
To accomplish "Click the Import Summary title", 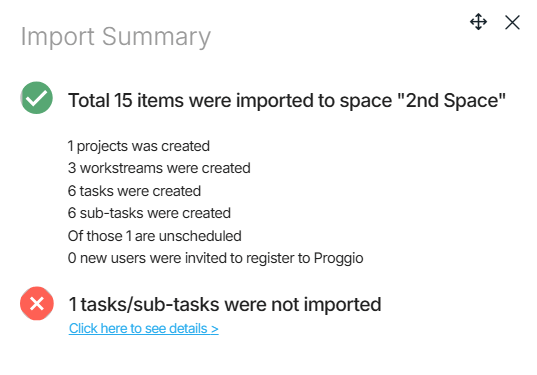I will (x=116, y=37).
